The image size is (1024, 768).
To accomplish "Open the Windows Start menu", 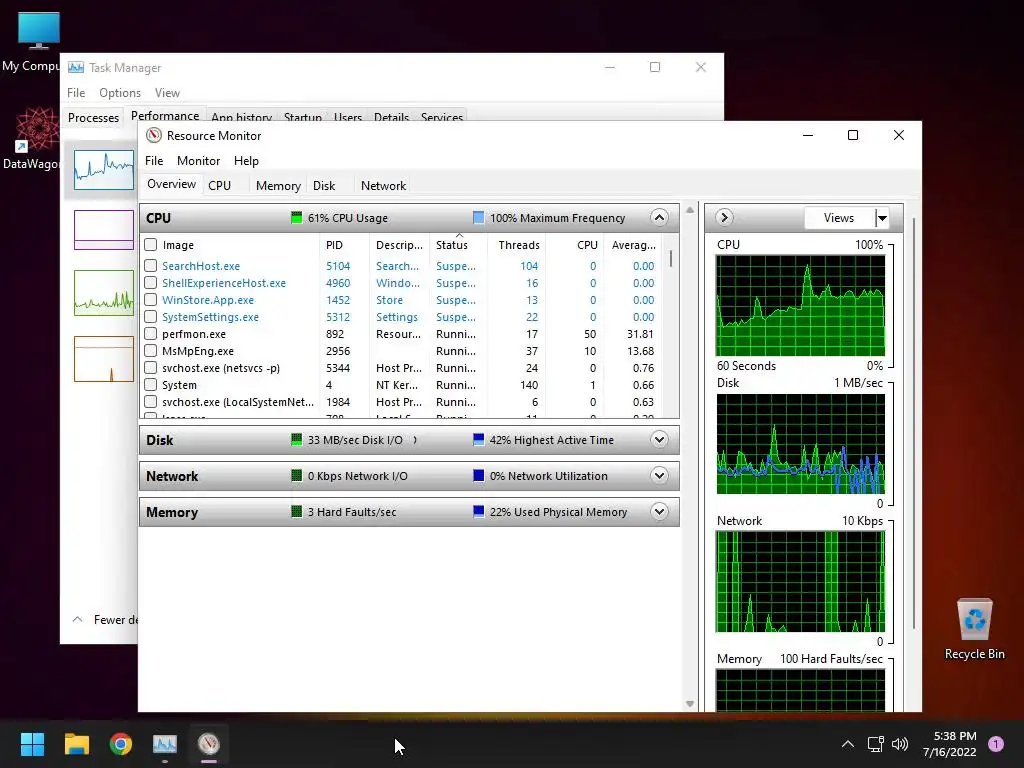I will [x=32, y=744].
